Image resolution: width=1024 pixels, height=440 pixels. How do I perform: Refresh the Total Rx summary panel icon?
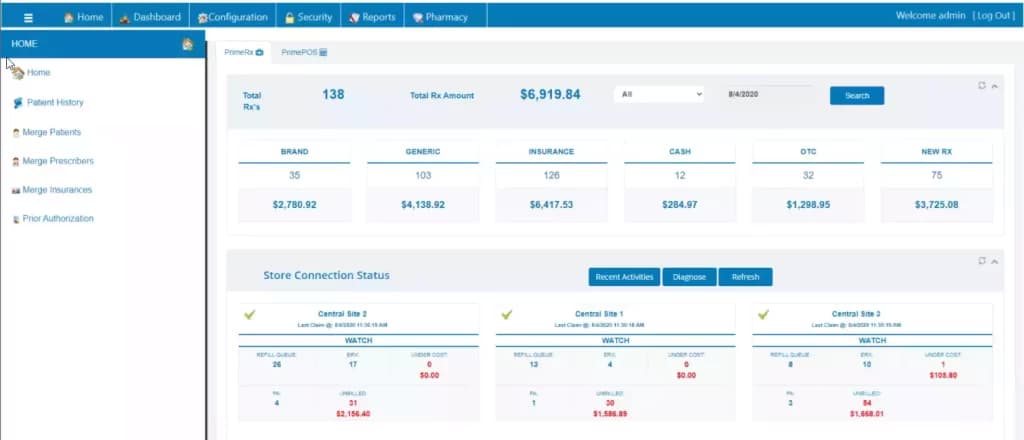[982, 86]
